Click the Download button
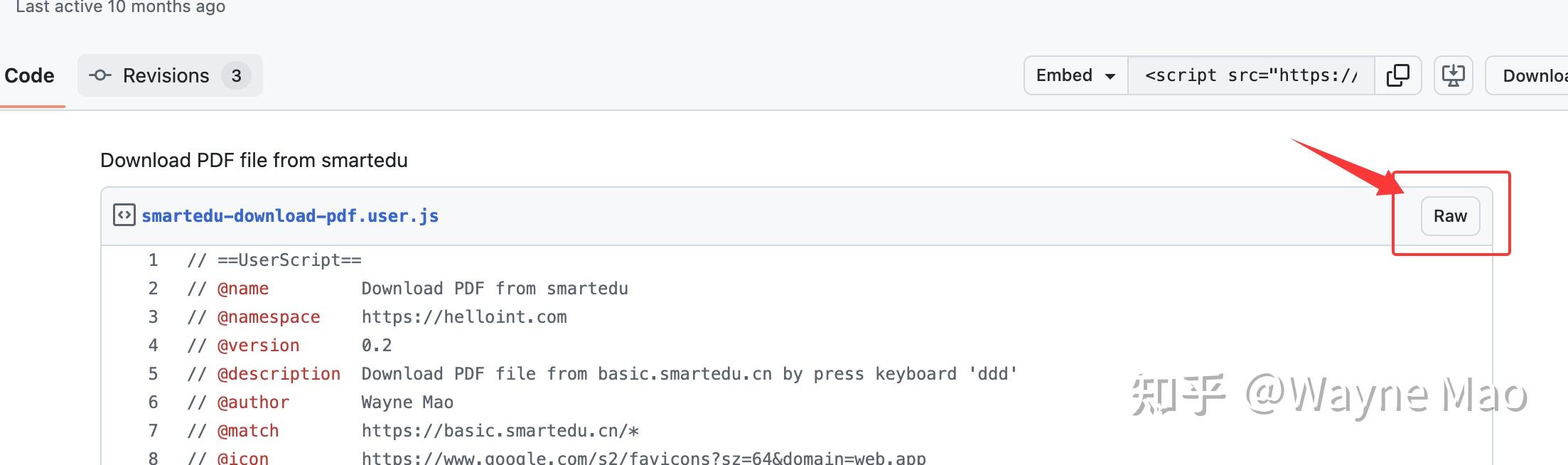This screenshot has width=1568, height=465. [x=1535, y=75]
